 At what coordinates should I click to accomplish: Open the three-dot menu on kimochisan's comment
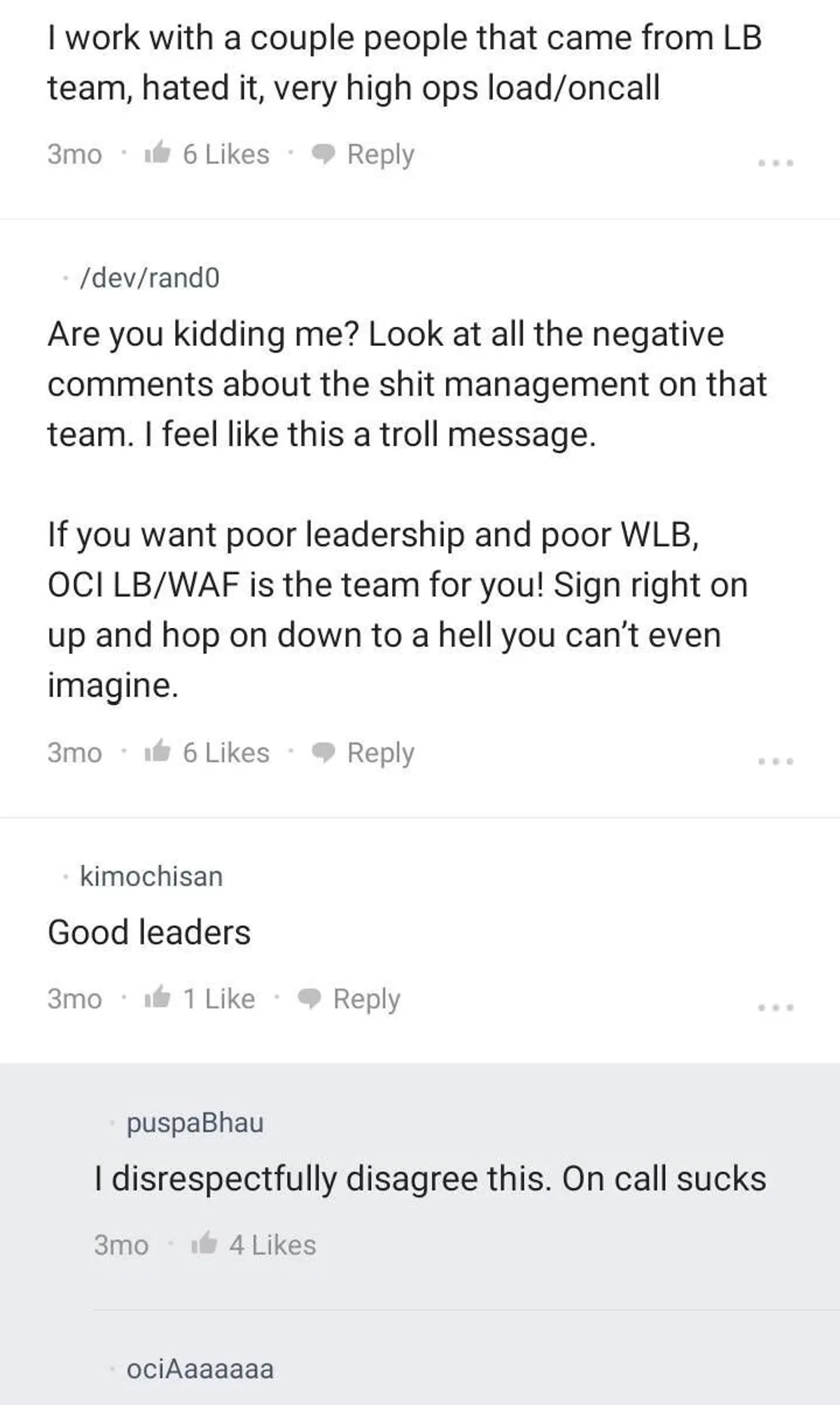(x=776, y=1007)
